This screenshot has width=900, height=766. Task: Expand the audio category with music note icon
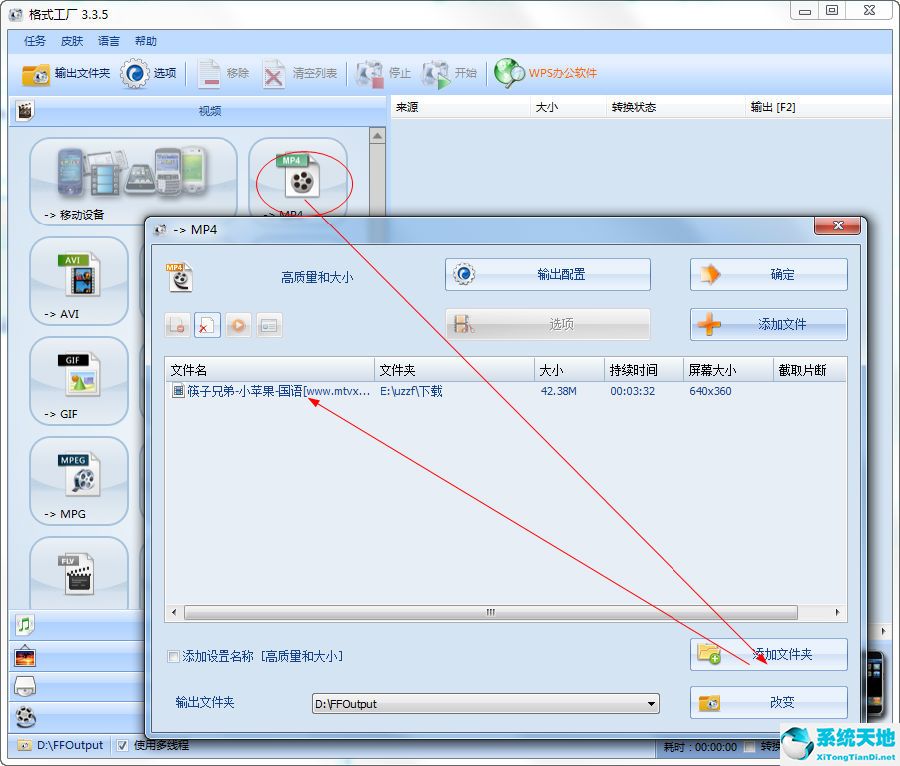(x=24, y=624)
